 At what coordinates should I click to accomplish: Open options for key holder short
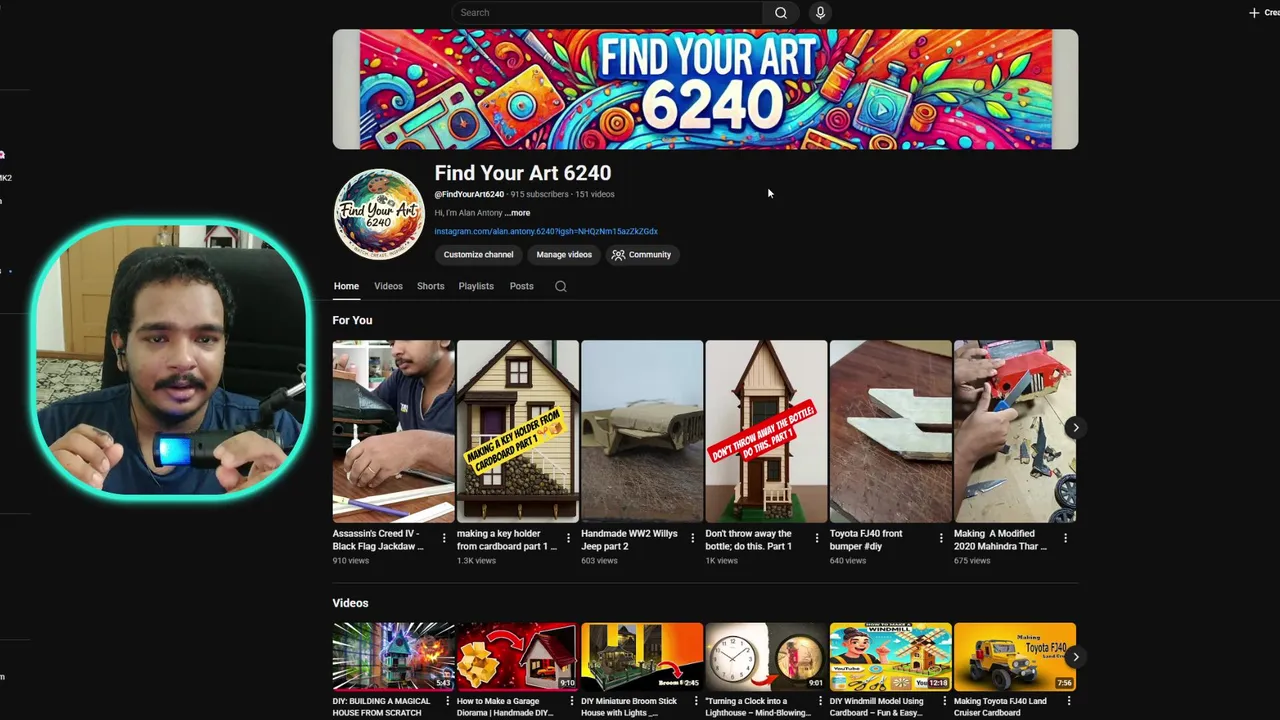(568, 538)
